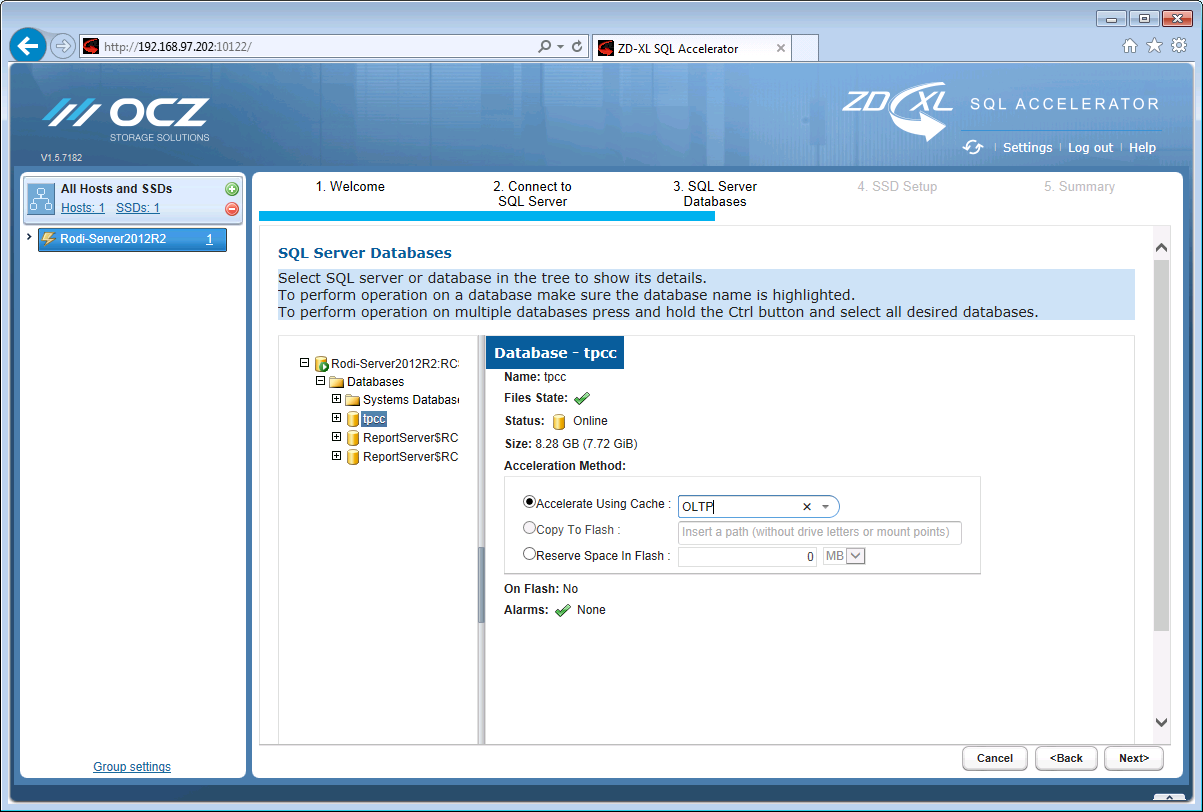Click the Hosts: 1 link
The image size is (1203, 812).
[x=83, y=208]
